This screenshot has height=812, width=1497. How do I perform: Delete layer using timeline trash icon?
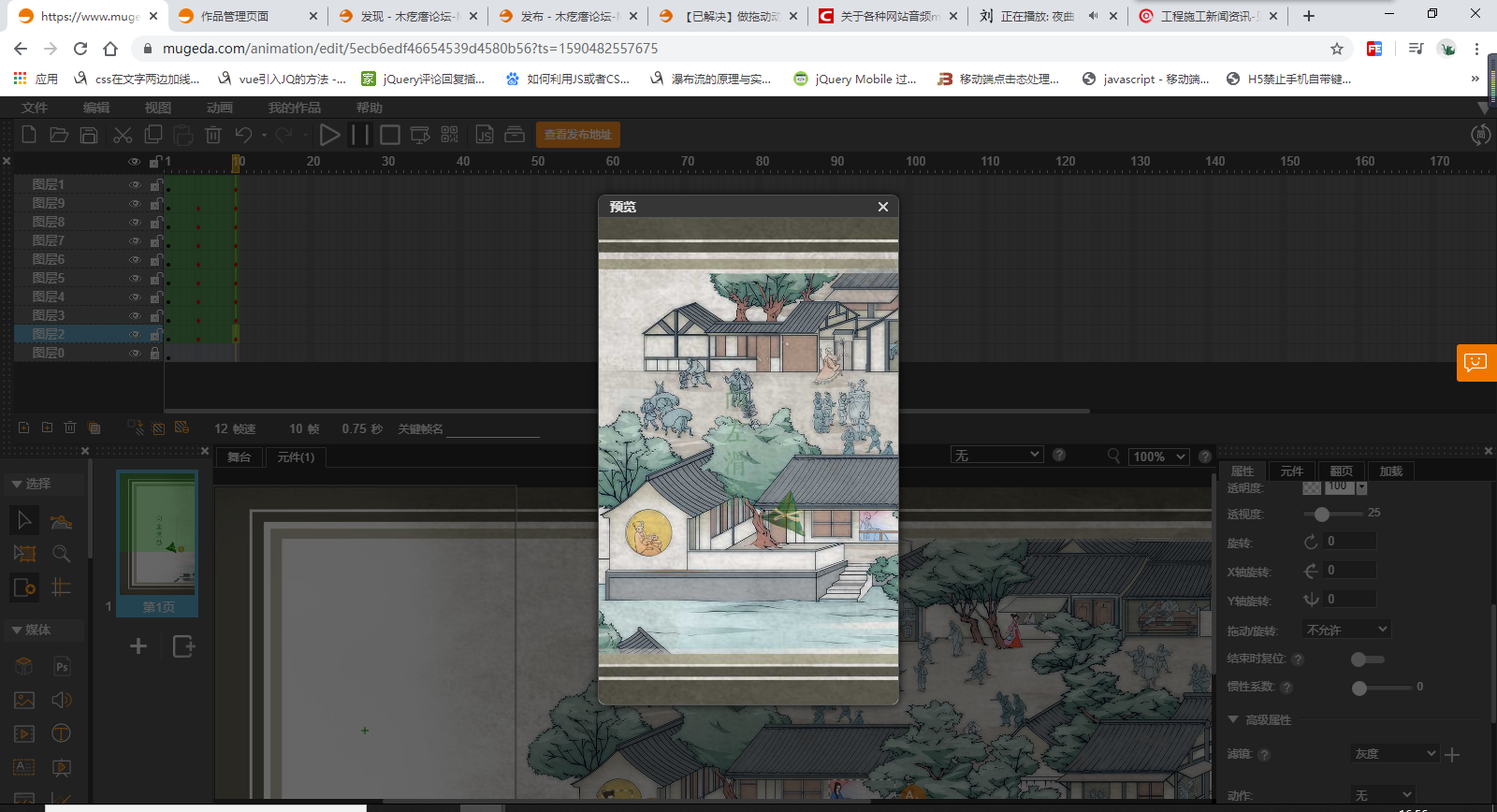point(70,428)
